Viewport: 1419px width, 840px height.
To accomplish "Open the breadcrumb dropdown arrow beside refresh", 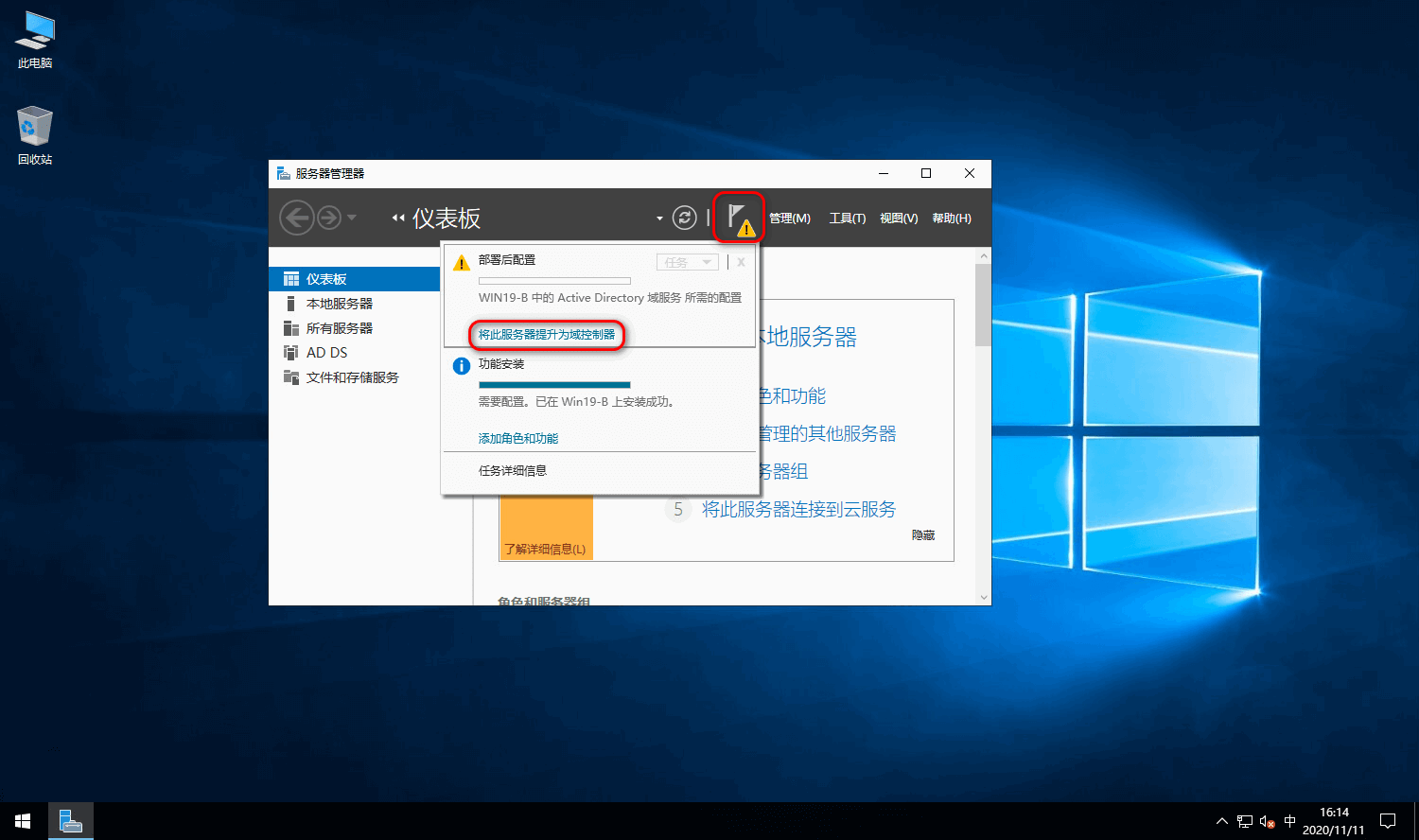I will tap(659, 219).
